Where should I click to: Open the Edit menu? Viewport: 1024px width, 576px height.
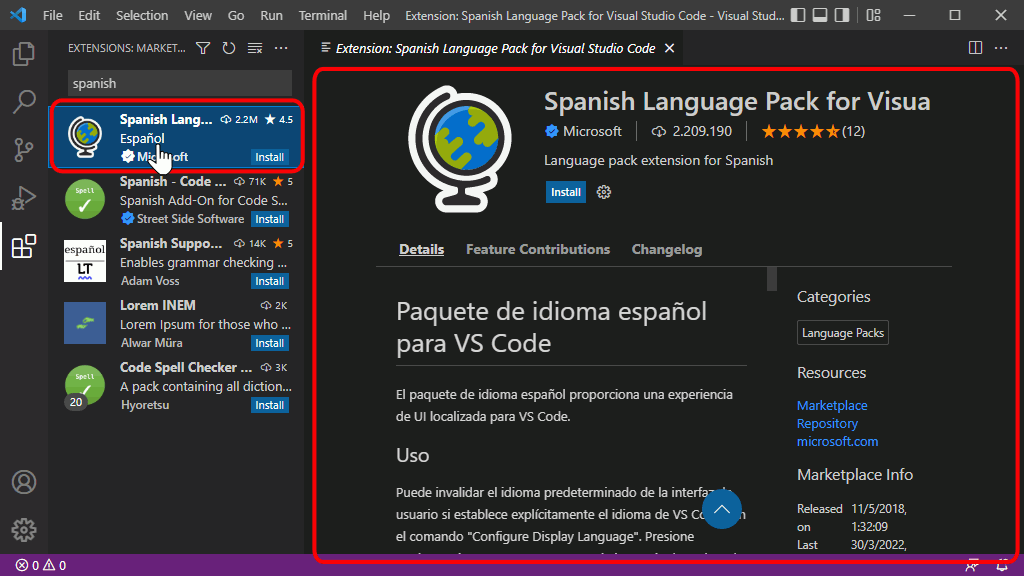click(x=89, y=15)
